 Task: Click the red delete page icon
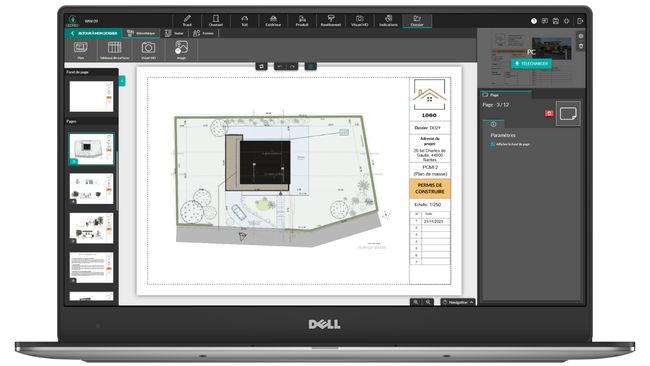549,113
